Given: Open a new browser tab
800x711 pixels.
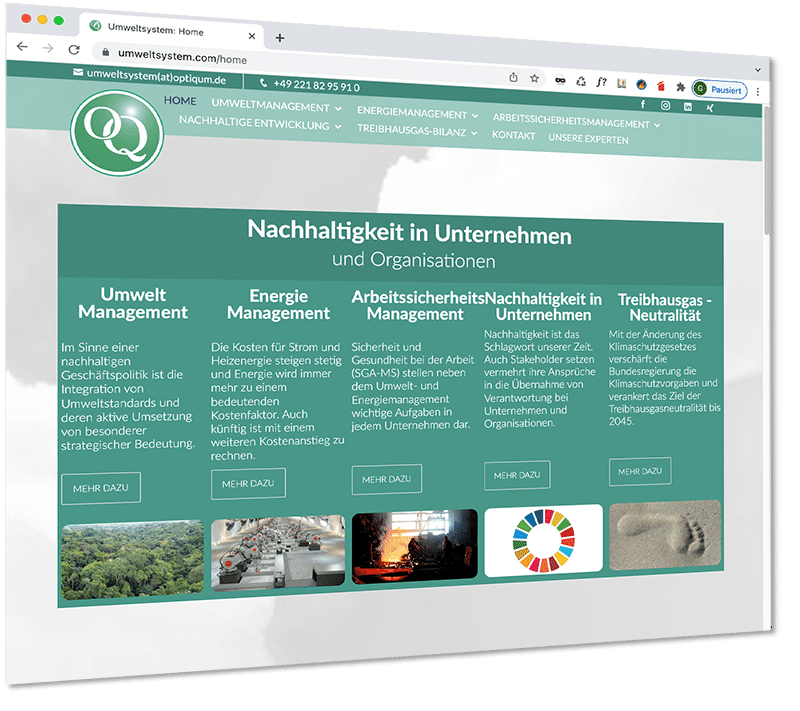Looking at the screenshot, I should click(280, 38).
